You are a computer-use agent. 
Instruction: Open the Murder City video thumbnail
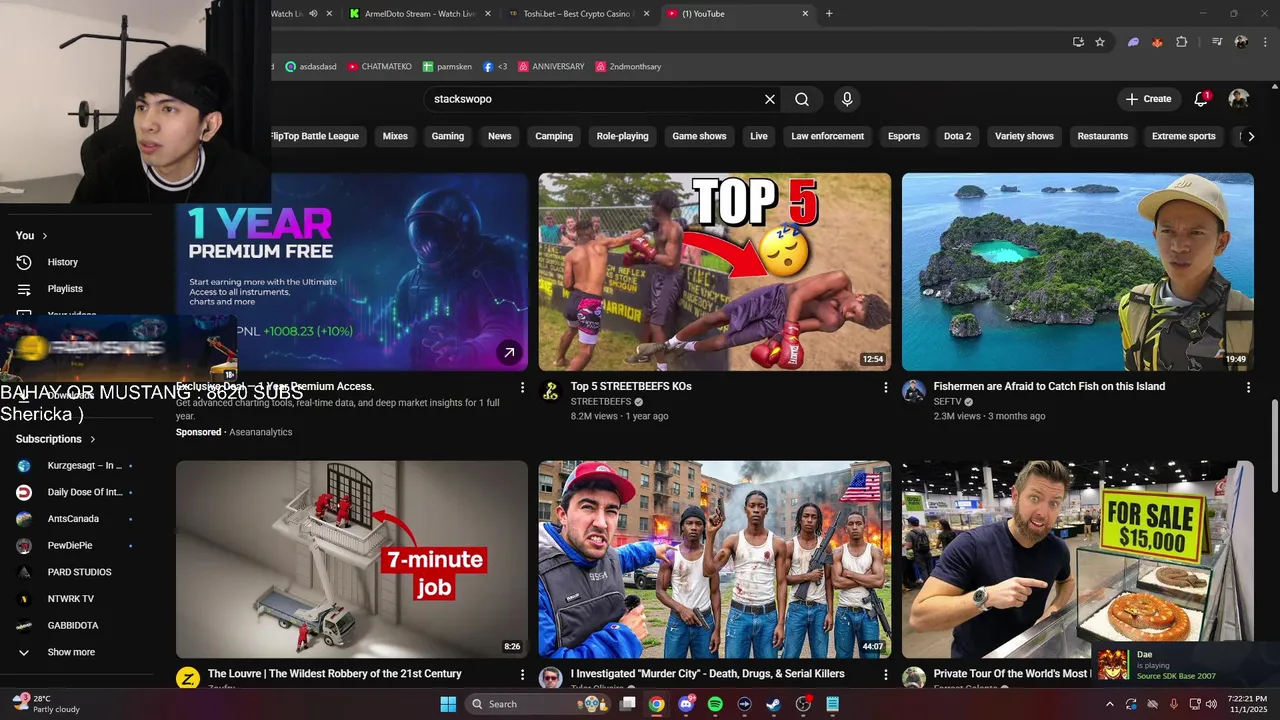715,559
